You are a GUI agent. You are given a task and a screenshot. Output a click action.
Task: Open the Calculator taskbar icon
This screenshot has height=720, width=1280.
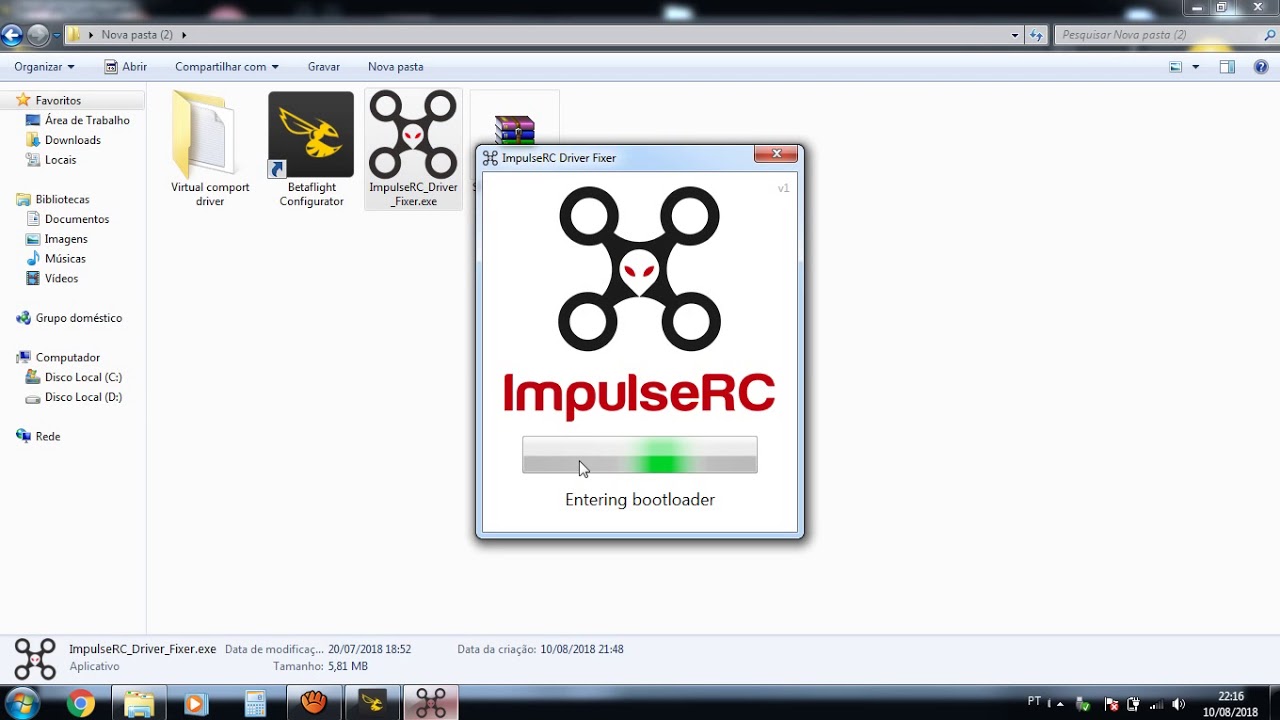click(255, 703)
